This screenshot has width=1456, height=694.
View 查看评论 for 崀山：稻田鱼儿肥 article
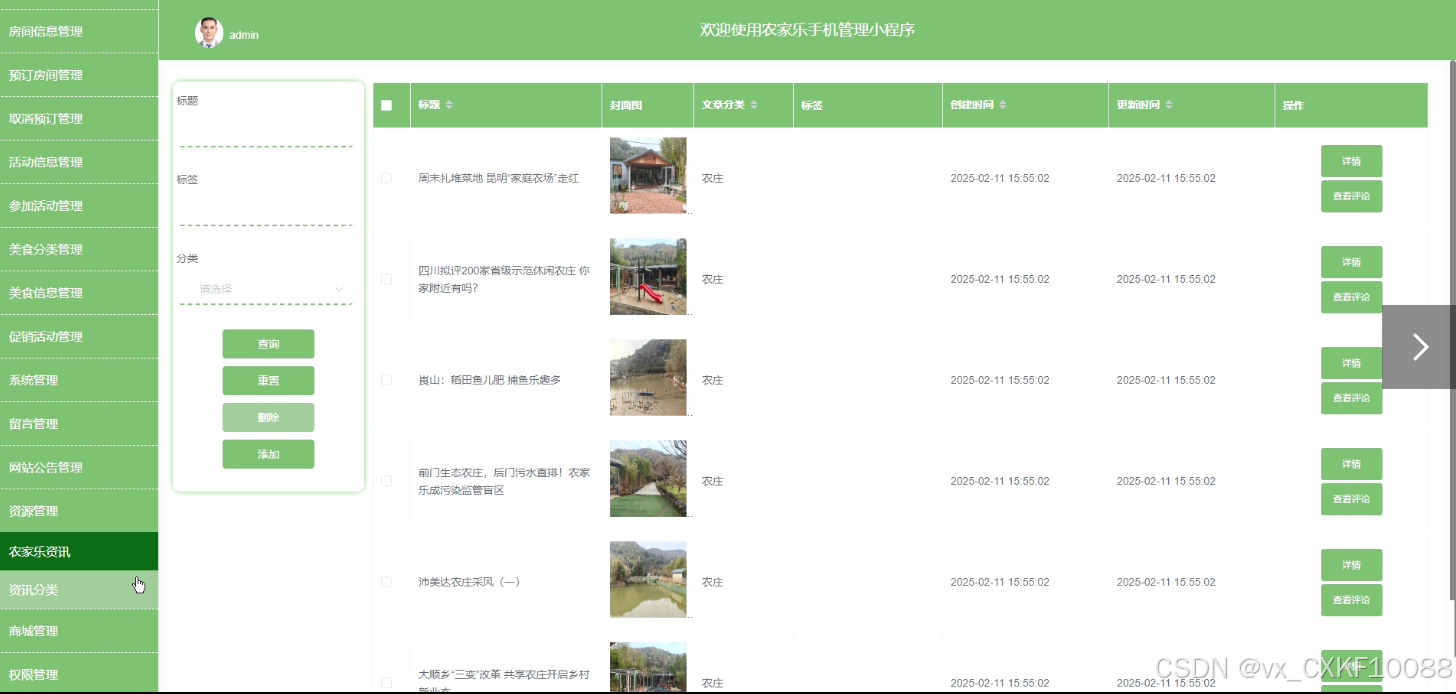(1351, 398)
